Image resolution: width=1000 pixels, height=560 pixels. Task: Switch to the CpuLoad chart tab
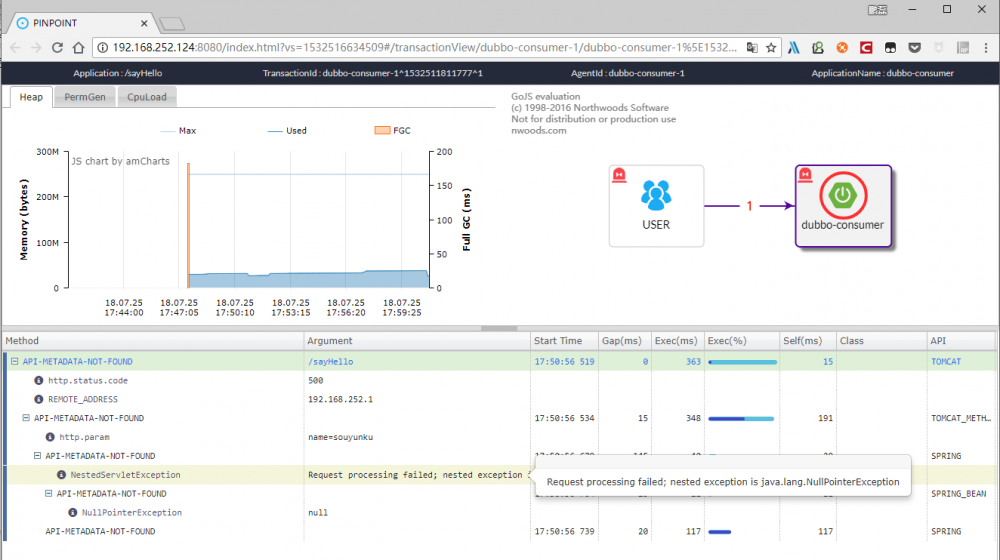[147, 97]
